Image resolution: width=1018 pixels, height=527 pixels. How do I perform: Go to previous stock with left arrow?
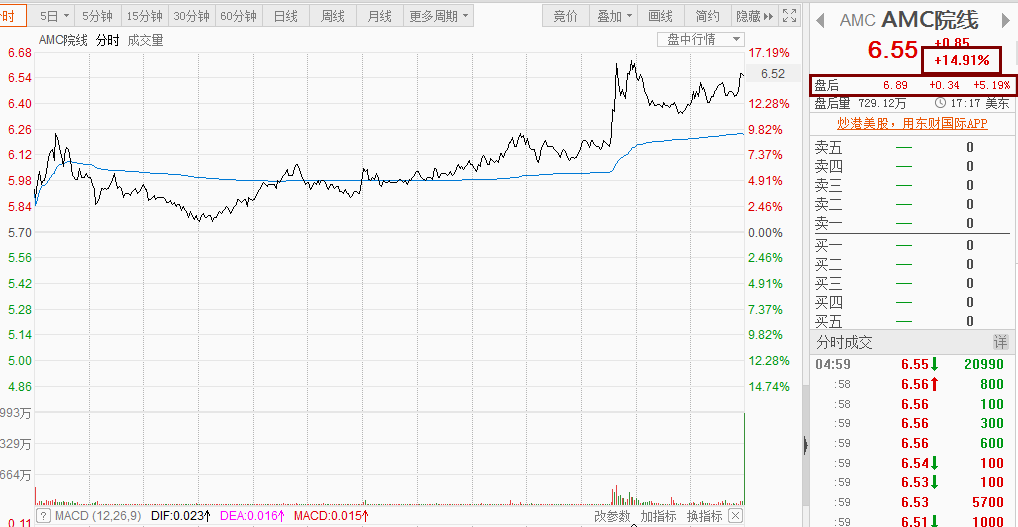point(819,21)
